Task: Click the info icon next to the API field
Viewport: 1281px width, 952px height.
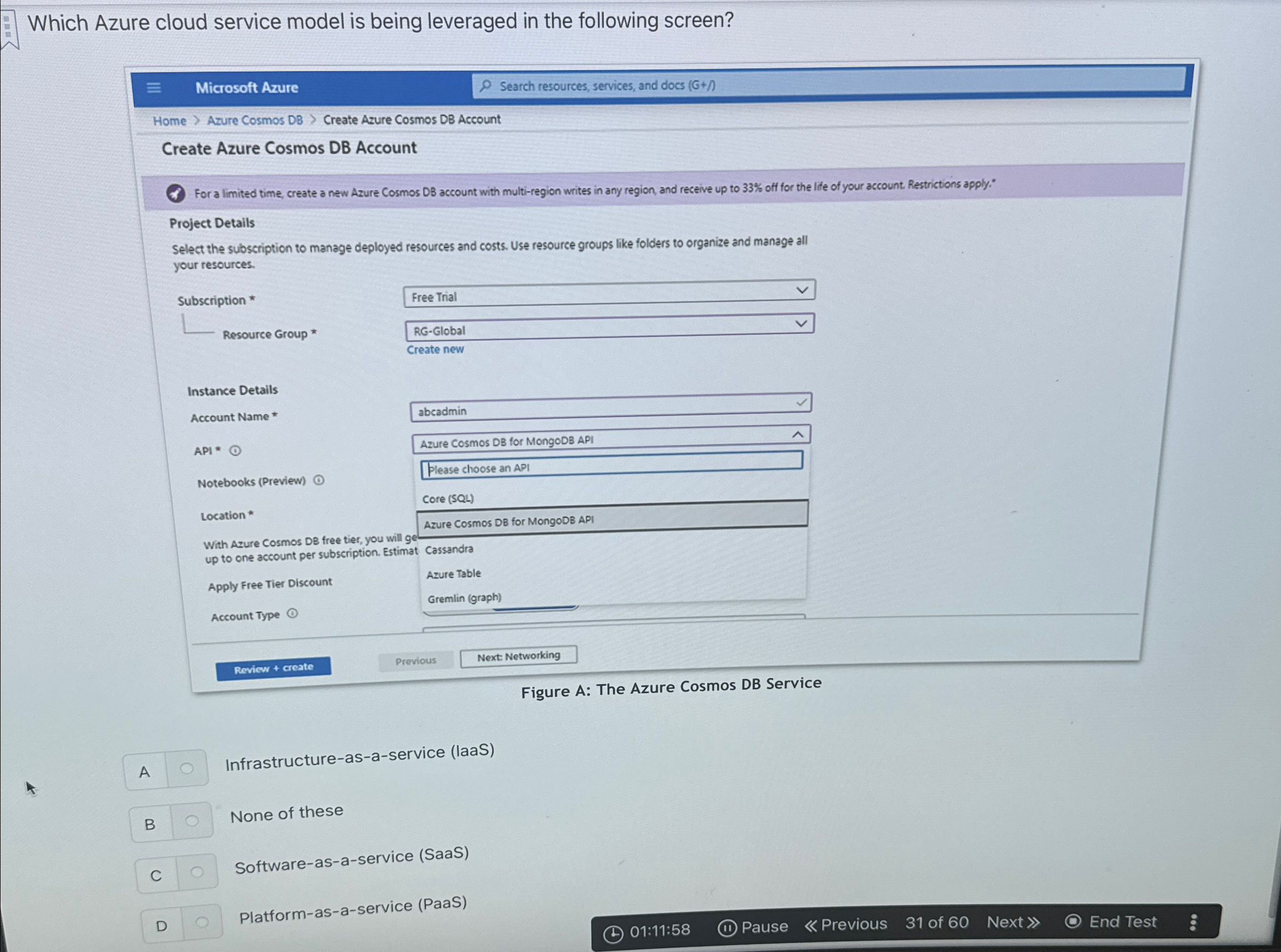Action: click(235, 451)
